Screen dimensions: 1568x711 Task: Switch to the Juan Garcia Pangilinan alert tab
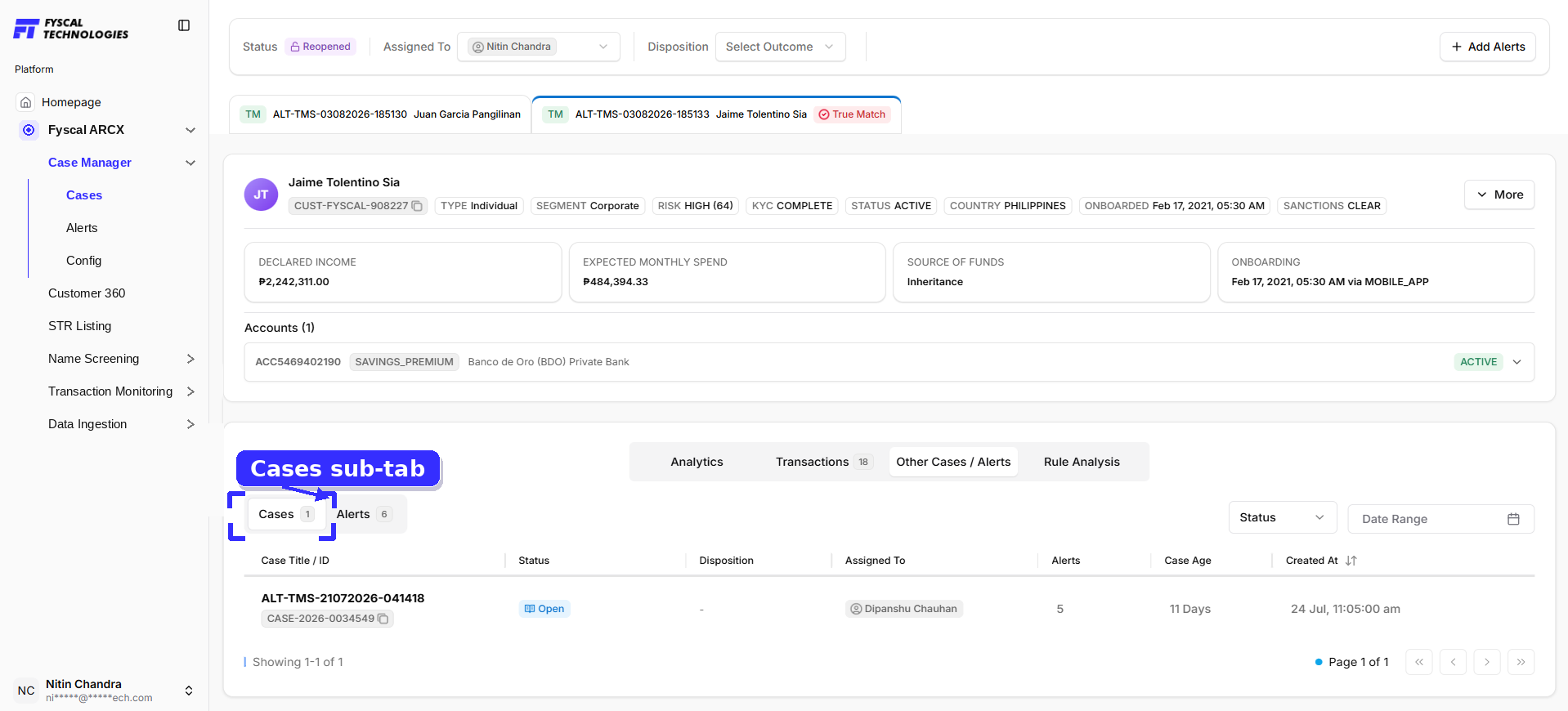coord(381,114)
